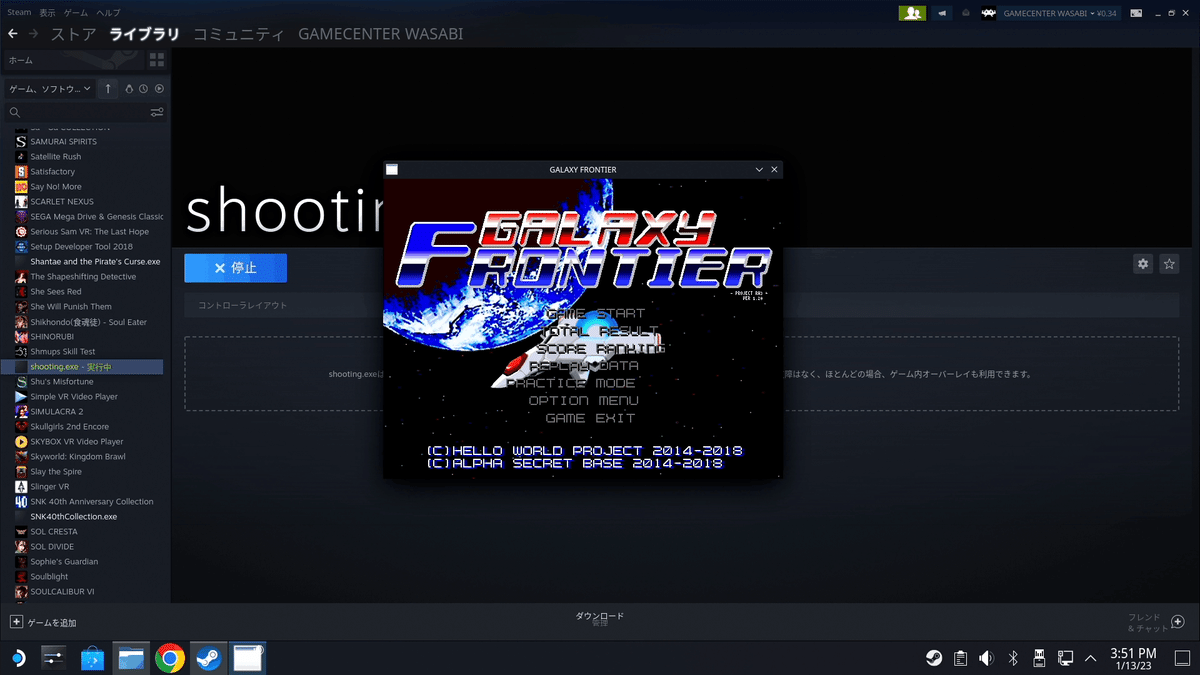The height and width of the screenshot is (675, 1200).
Task: Switch to Big Picture mode icon
Action: point(1136,13)
